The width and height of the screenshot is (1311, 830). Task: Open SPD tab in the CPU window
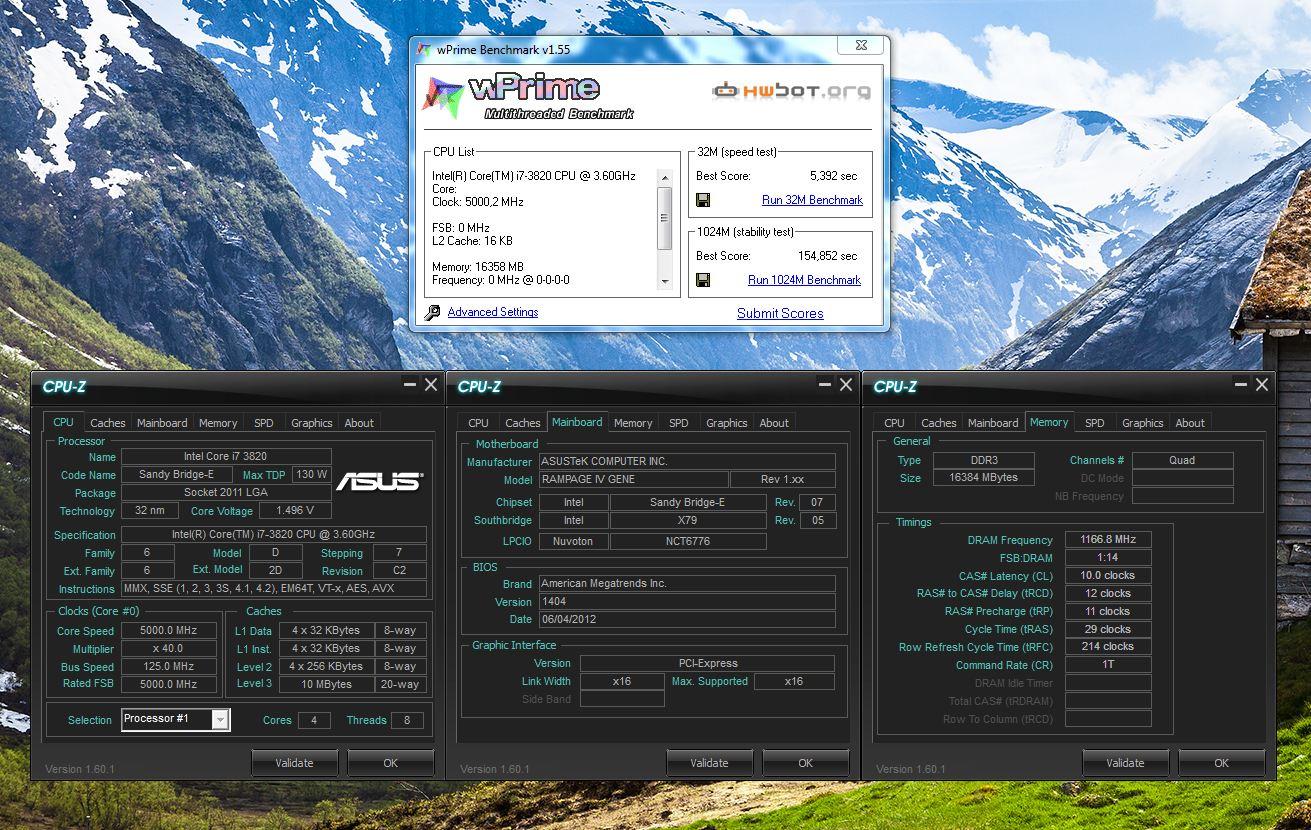(x=264, y=423)
